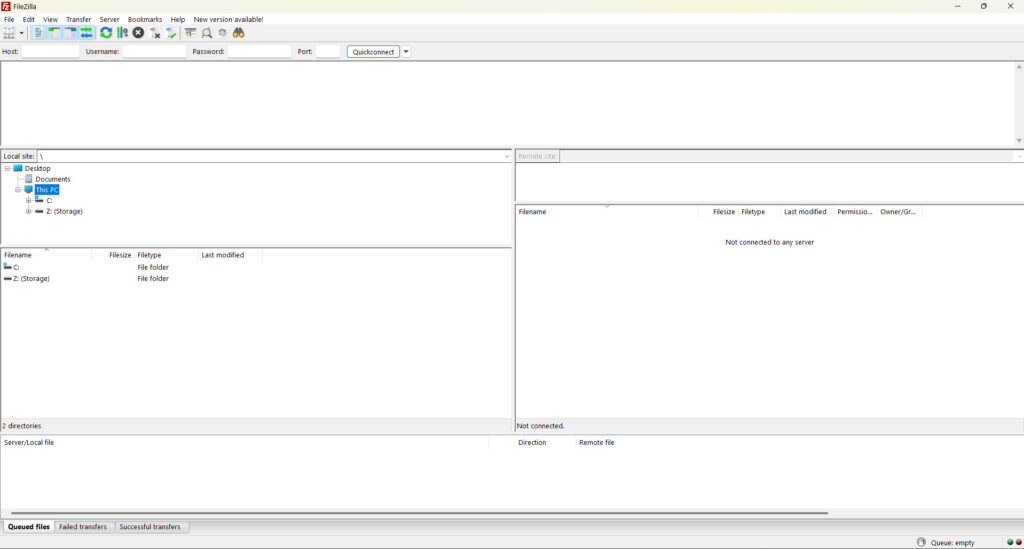Viewport: 1024px width, 549px height.
Task: Click the Quickconnect button
Action: pos(373,52)
